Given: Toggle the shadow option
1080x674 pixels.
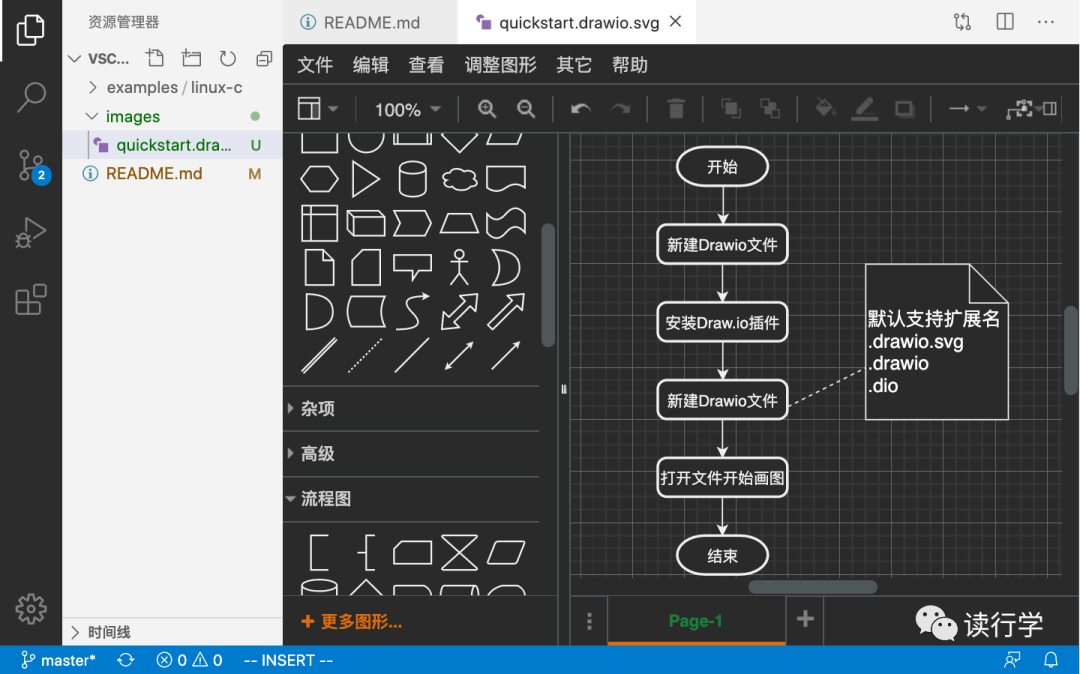Looking at the screenshot, I should [x=904, y=109].
